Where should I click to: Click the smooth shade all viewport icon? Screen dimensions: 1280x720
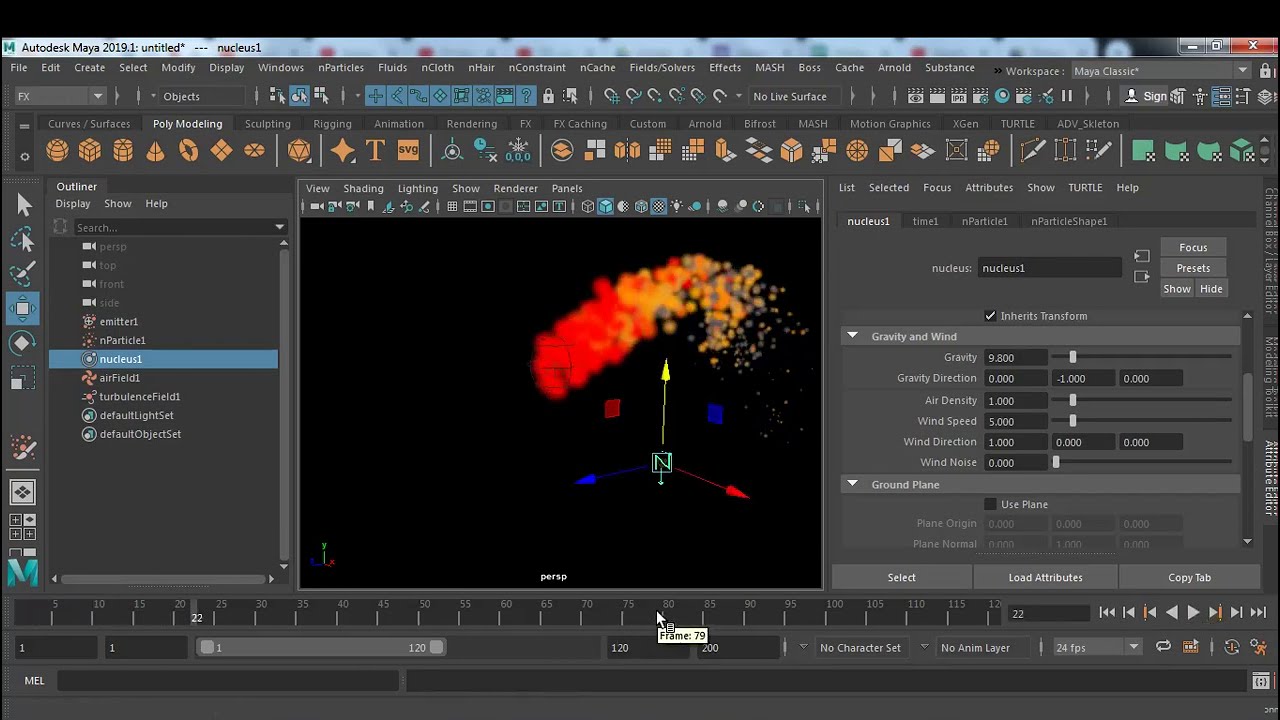(x=605, y=206)
